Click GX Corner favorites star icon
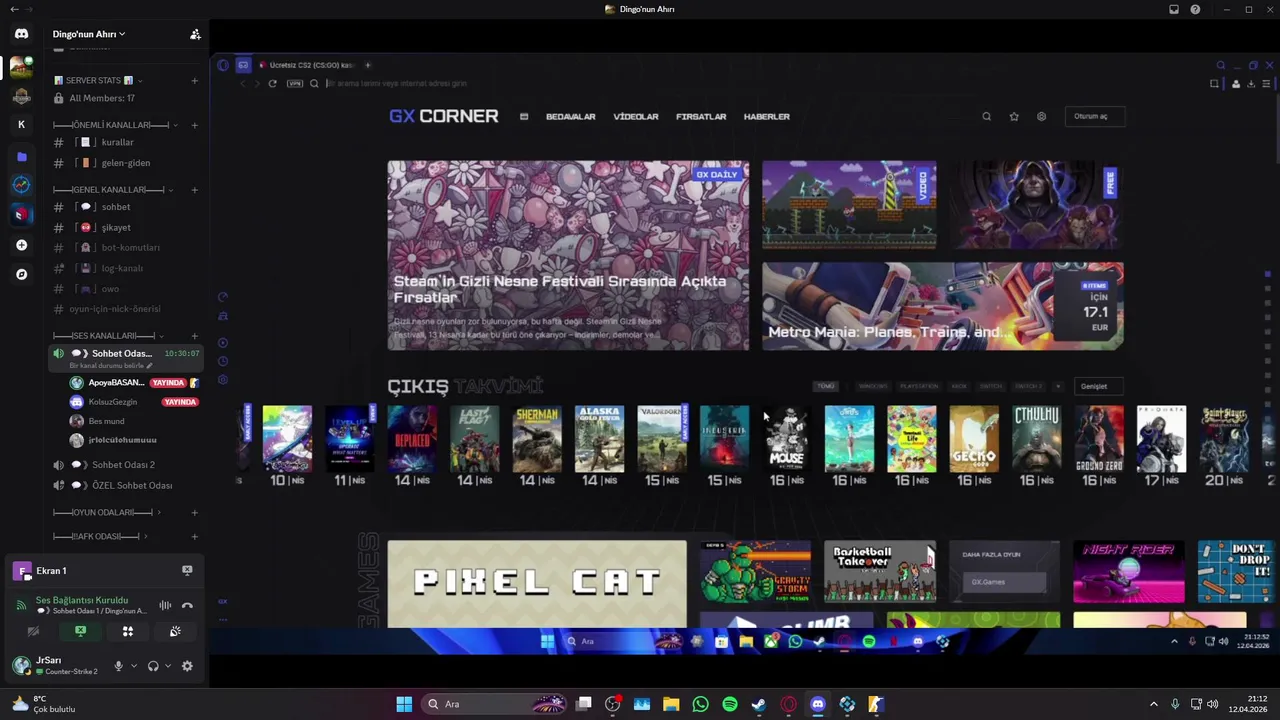This screenshot has height=720, width=1280. tap(1014, 117)
